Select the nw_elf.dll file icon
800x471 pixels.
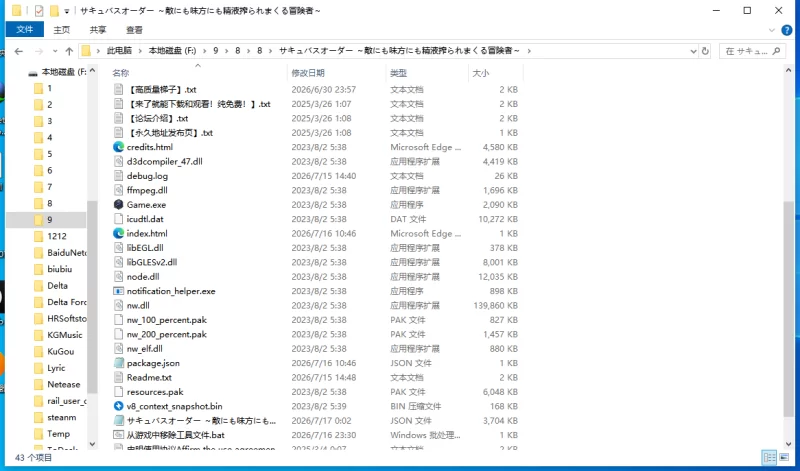[118, 349]
